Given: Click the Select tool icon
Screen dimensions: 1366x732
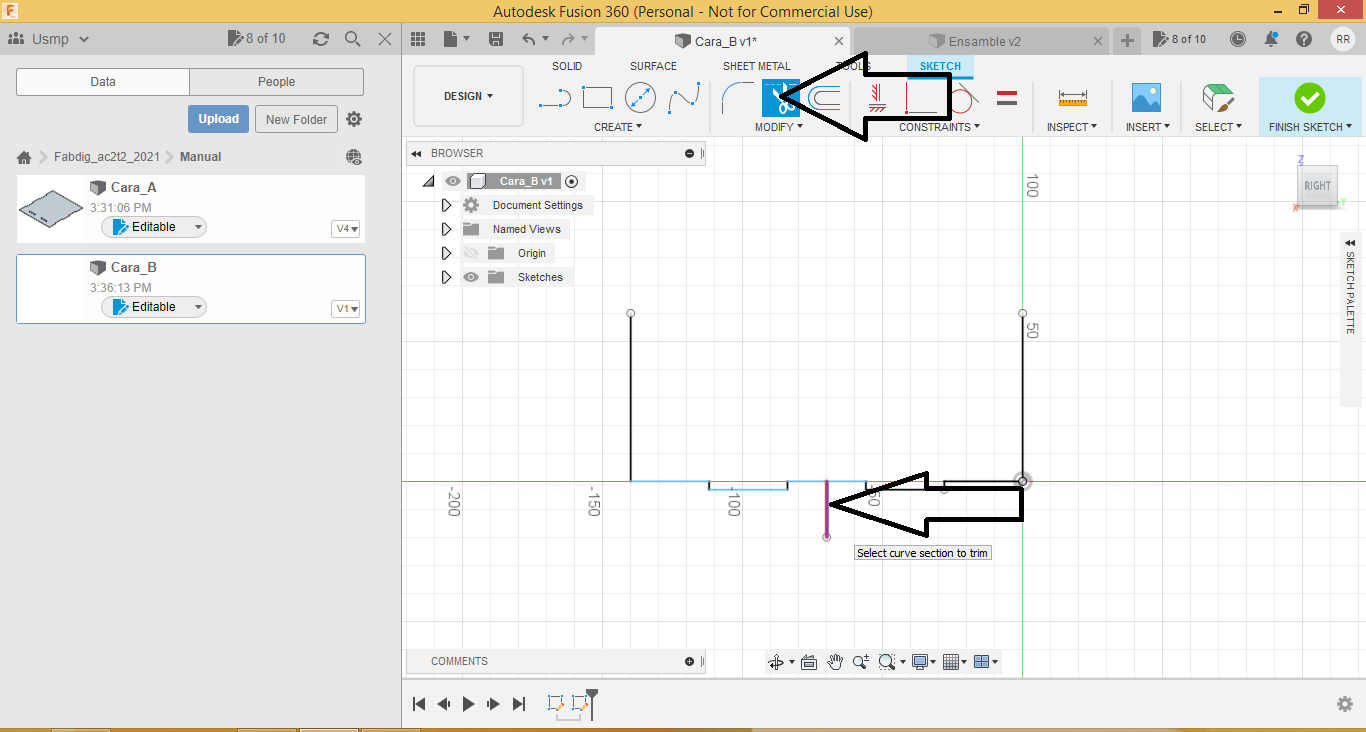Looking at the screenshot, I should pyautogui.click(x=1217, y=98).
